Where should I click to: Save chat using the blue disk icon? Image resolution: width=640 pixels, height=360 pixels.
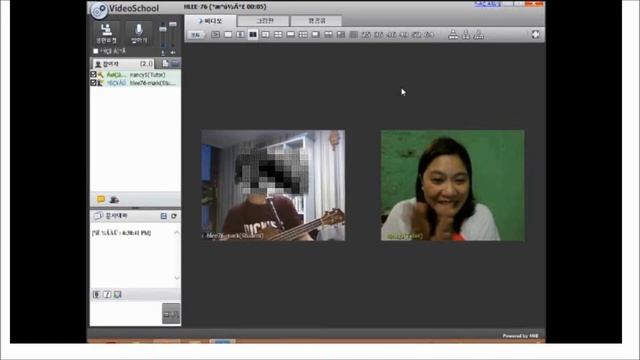click(164, 216)
